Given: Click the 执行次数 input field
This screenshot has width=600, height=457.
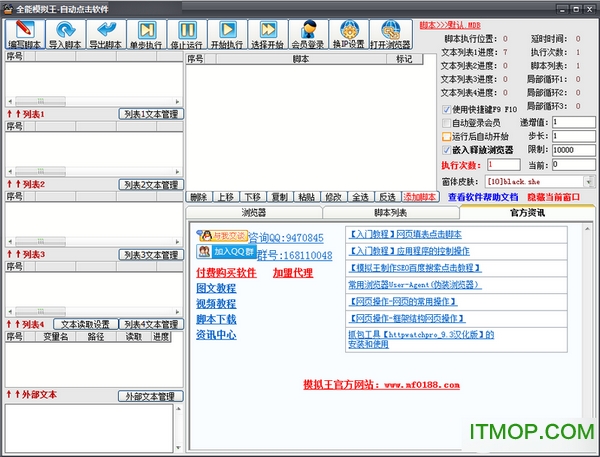Looking at the screenshot, I should [x=504, y=165].
